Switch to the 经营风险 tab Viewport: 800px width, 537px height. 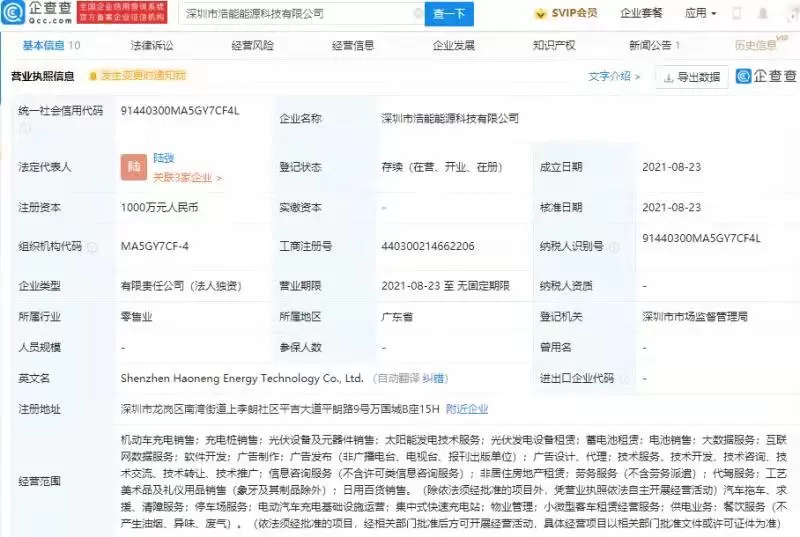(252, 46)
